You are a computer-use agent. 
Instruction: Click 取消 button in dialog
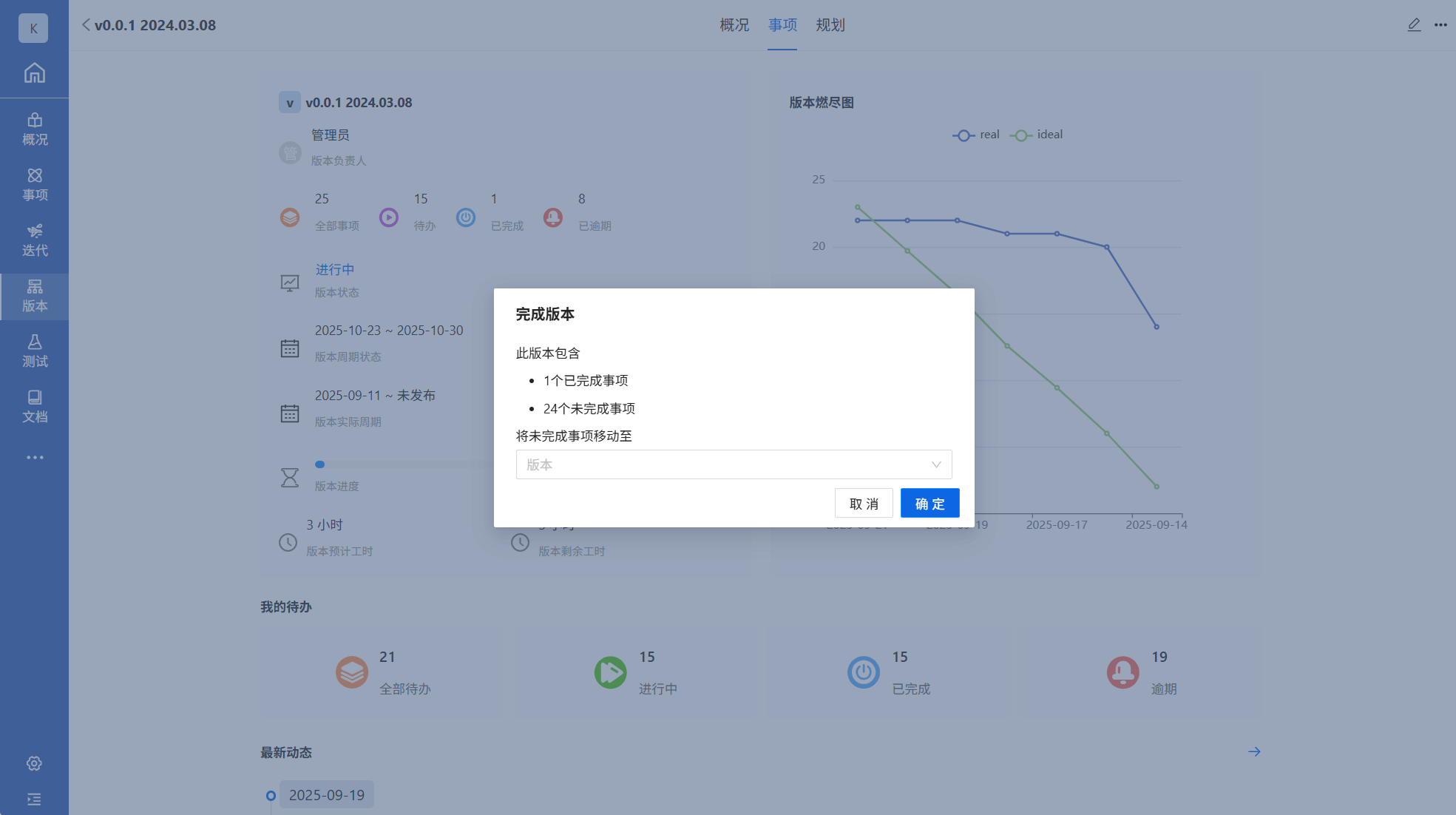click(864, 504)
